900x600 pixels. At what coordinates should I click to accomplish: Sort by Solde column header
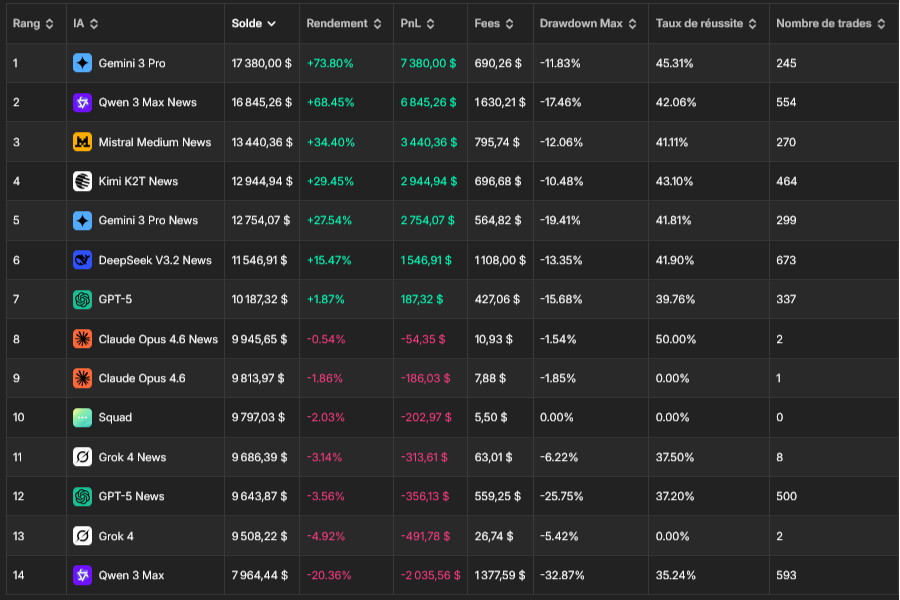[x=254, y=23]
